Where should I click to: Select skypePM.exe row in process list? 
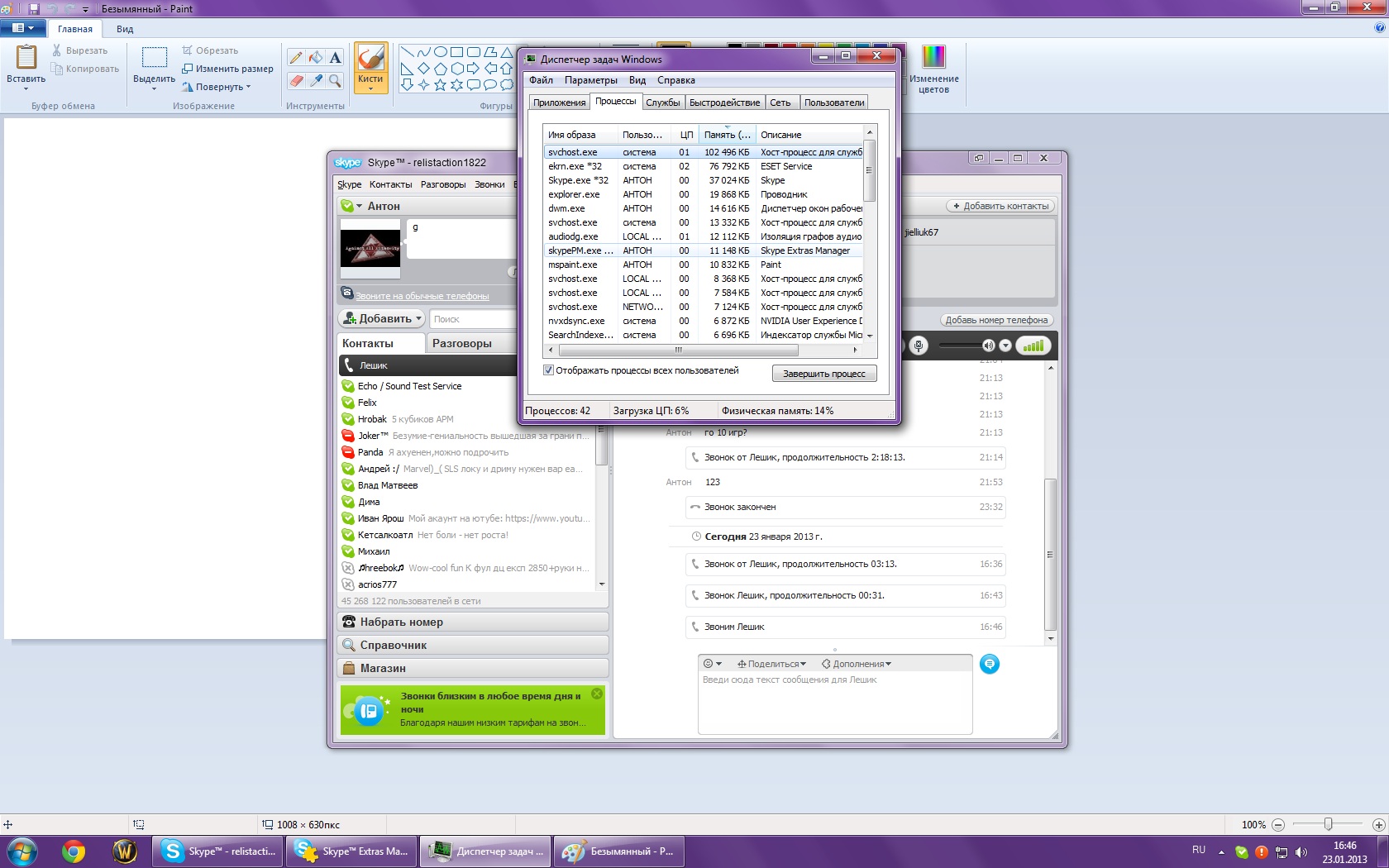point(704,250)
